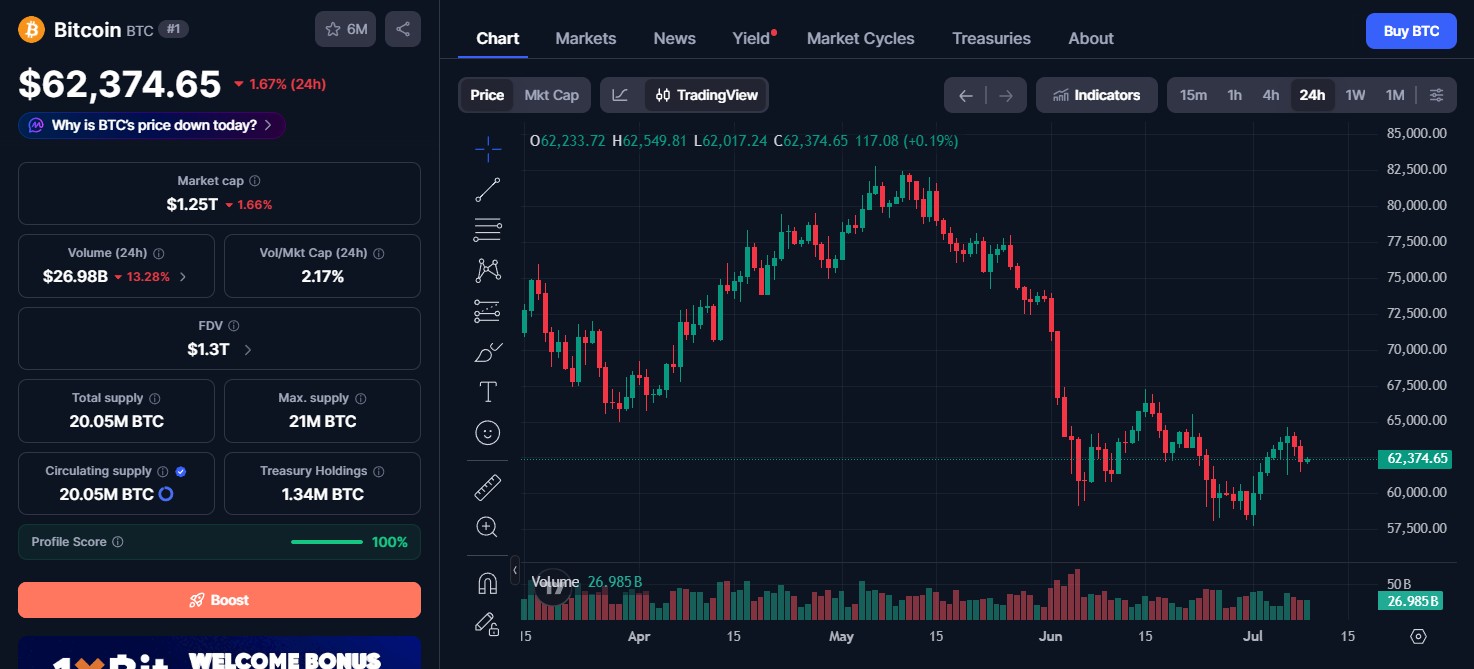The image size is (1474, 669).
Task: Click the Profile Score info icon
Action: [x=118, y=542]
